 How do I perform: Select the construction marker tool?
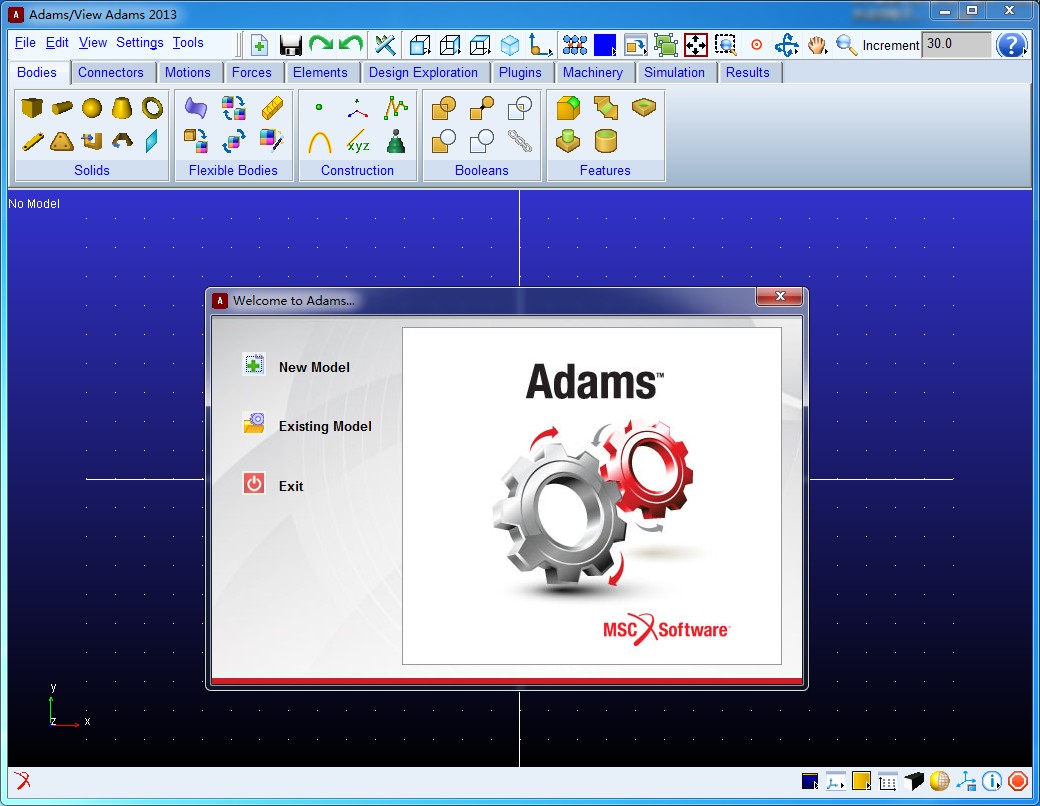point(358,109)
